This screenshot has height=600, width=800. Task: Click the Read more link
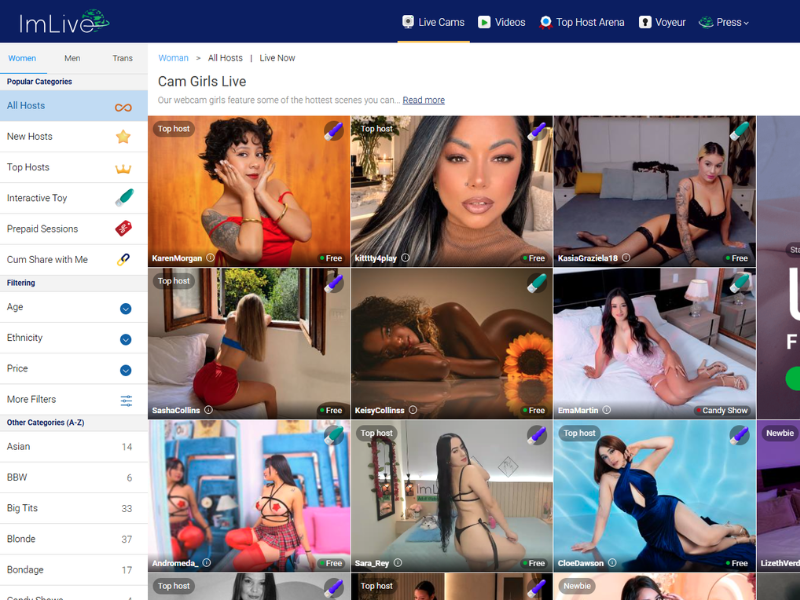coord(423,100)
